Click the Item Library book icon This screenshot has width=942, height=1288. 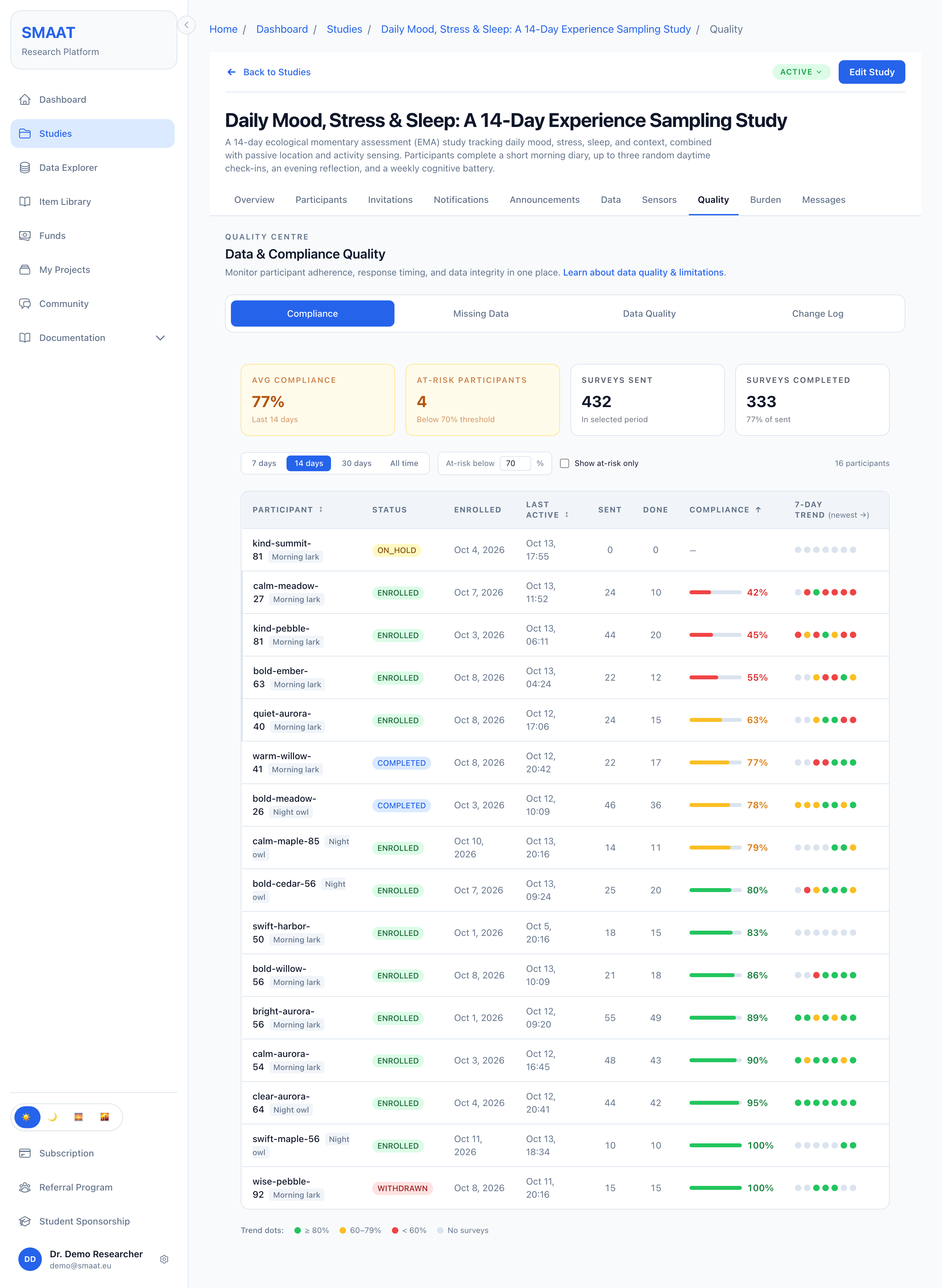(x=25, y=201)
